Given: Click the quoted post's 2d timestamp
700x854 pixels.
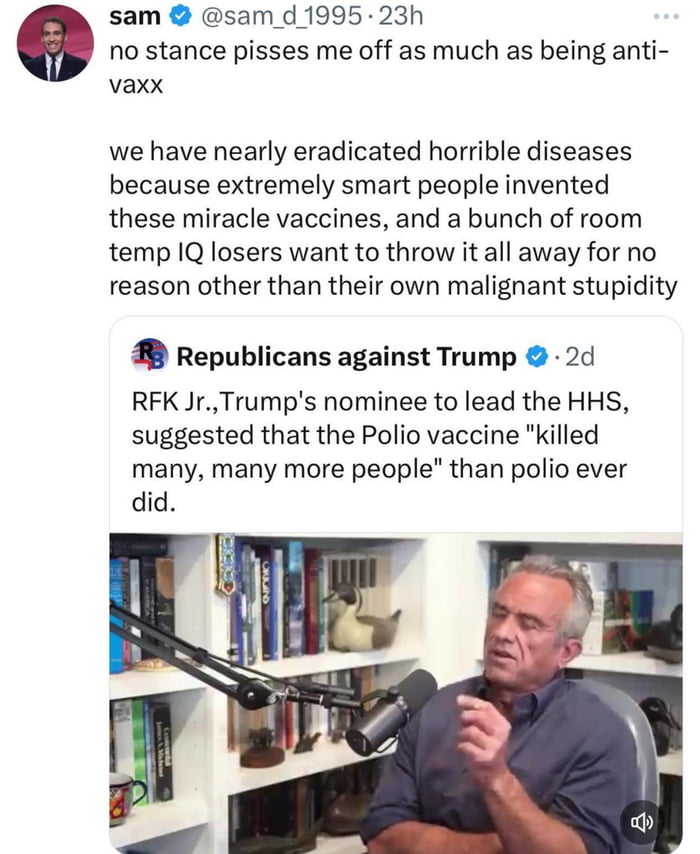Looking at the screenshot, I should [x=578, y=357].
